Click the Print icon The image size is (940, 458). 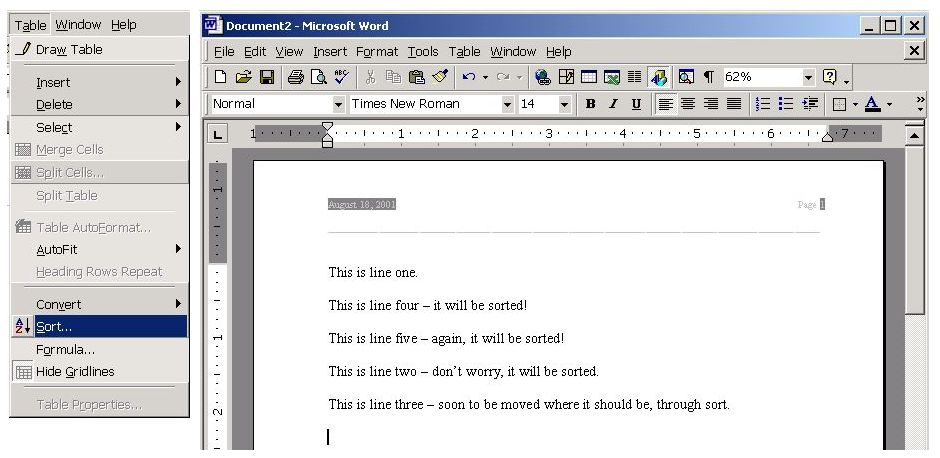coord(296,77)
